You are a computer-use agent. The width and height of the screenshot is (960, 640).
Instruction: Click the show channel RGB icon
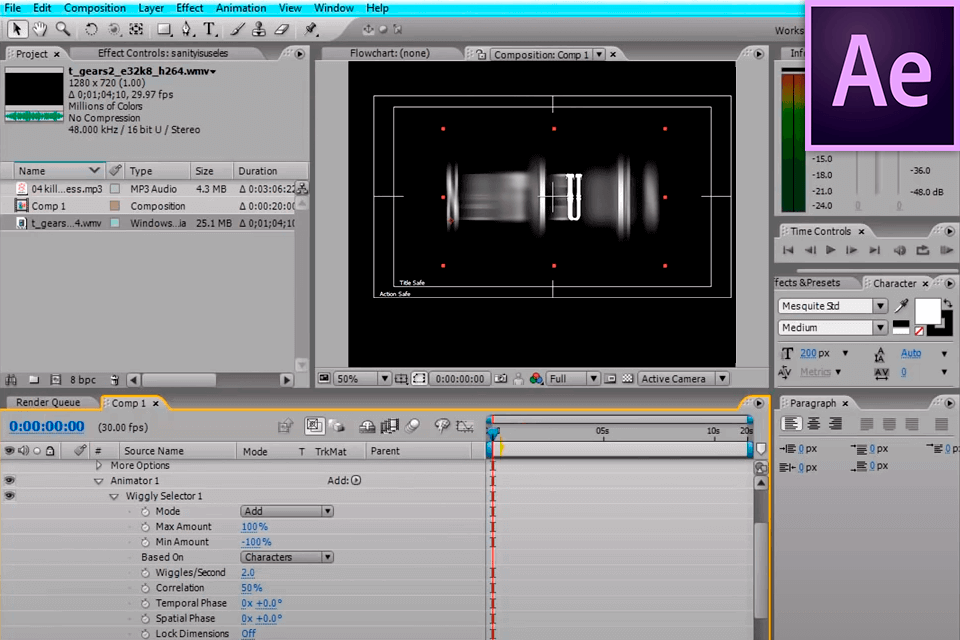click(536, 379)
